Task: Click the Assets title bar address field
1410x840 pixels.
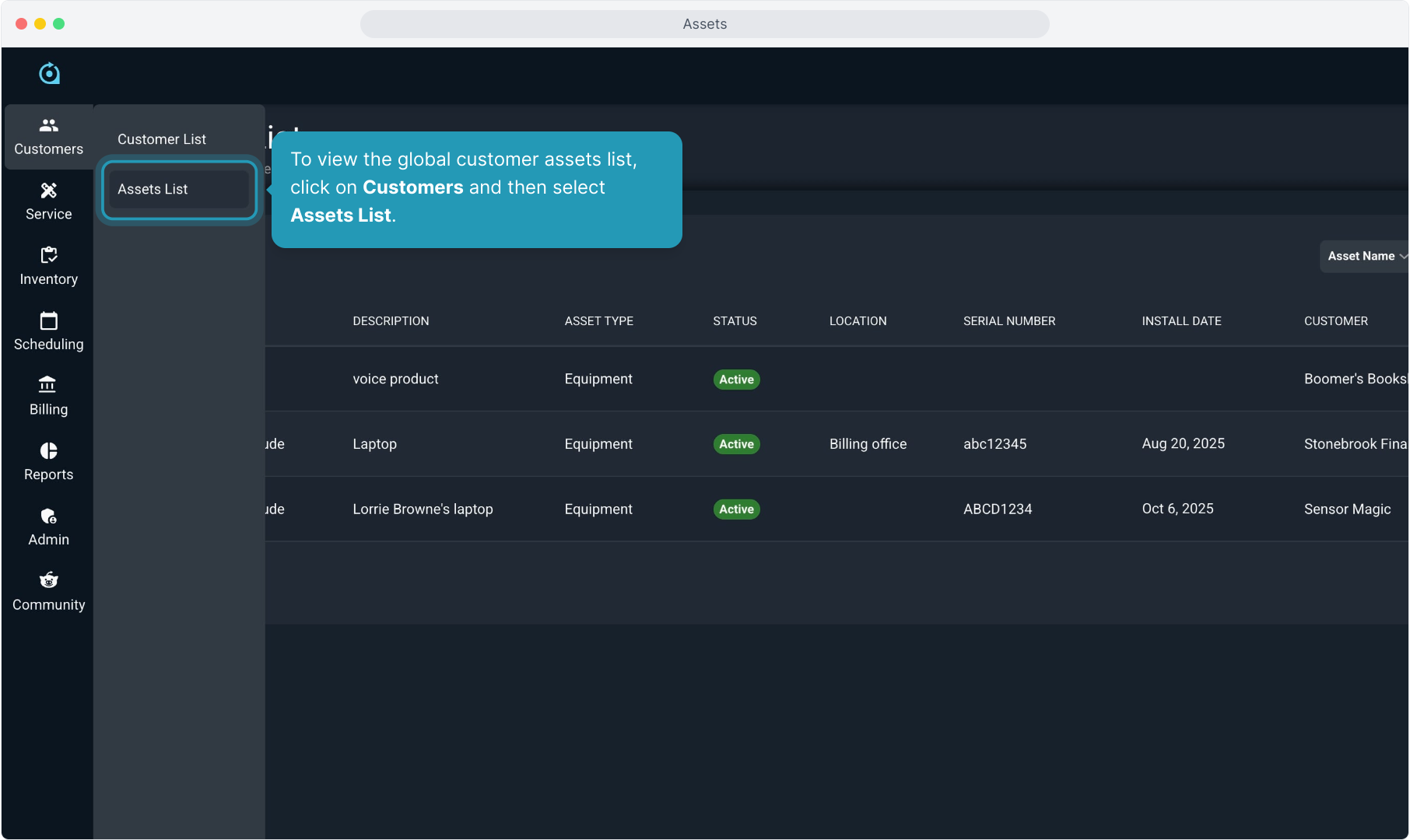Action: pyautogui.click(x=704, y=24)
